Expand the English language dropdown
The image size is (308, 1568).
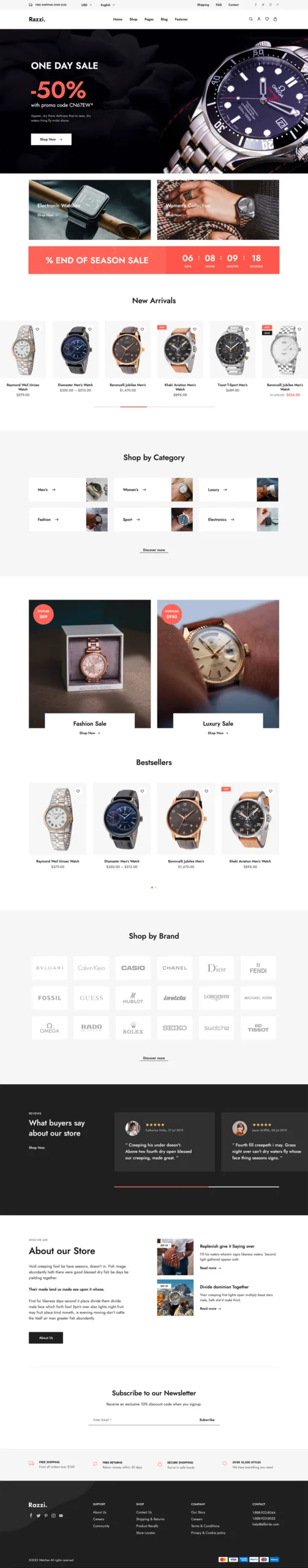pyautogui.click(x=108, y=4)
